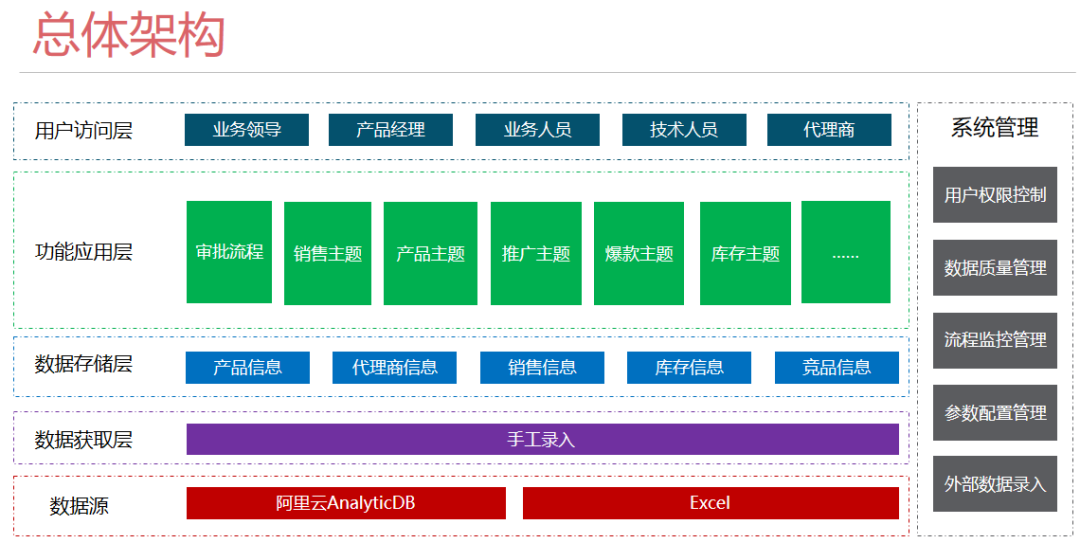Screen dimensions: 1080x543
Task: Select the 阿里云AnalyticDB data source
Action: point(346,503)
